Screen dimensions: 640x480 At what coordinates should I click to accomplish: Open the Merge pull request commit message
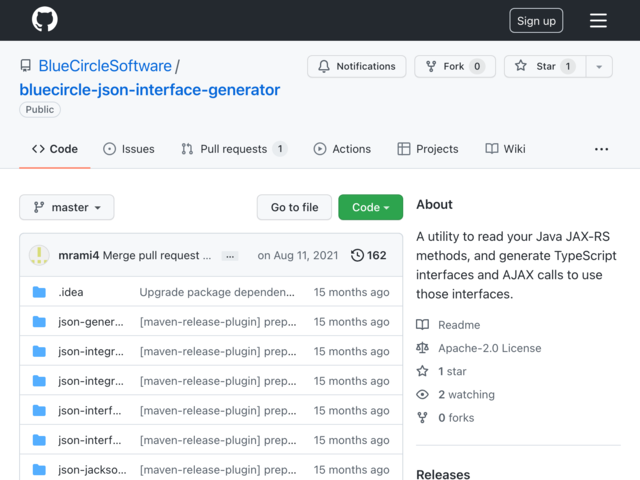click(157, 256)
